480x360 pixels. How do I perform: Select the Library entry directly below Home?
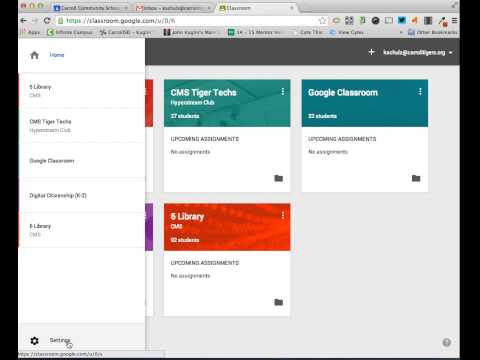click(82, 91)
